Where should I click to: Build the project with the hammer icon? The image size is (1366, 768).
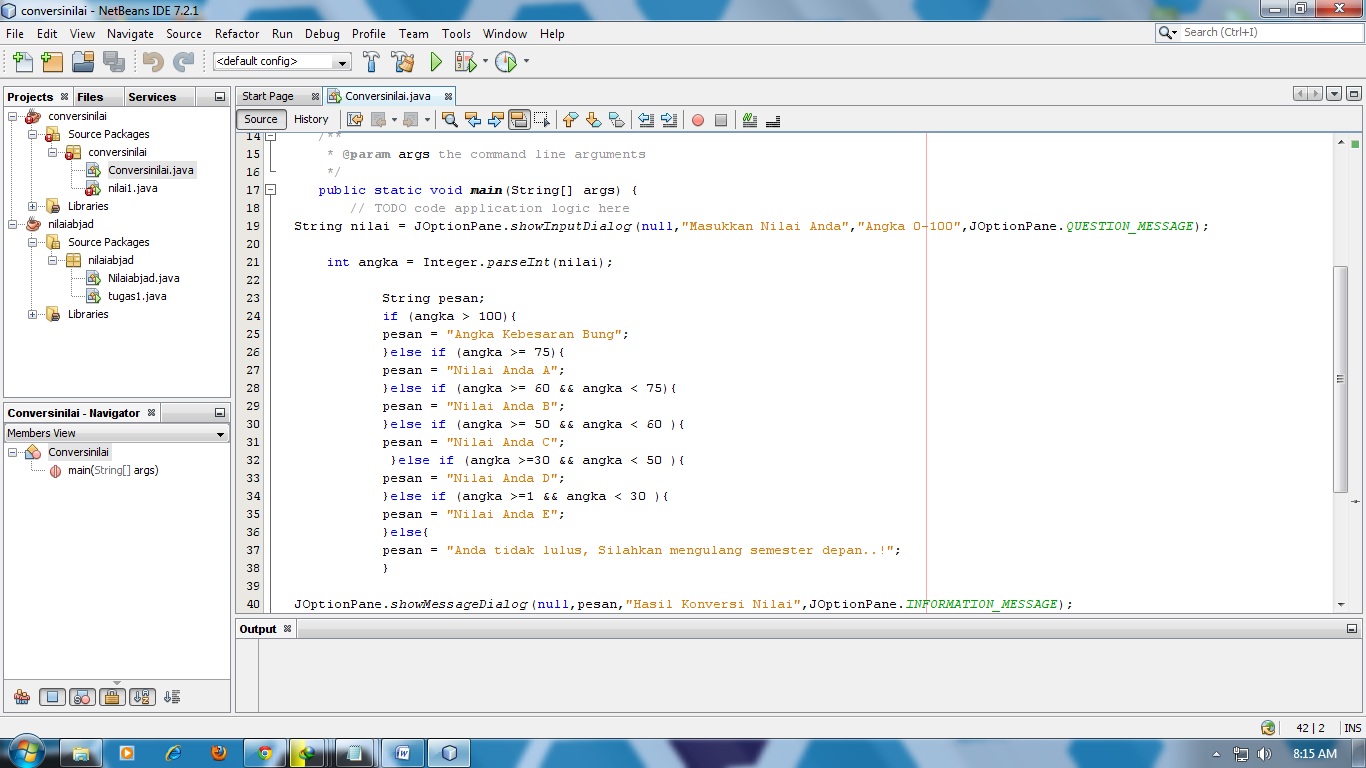[371, 62]
